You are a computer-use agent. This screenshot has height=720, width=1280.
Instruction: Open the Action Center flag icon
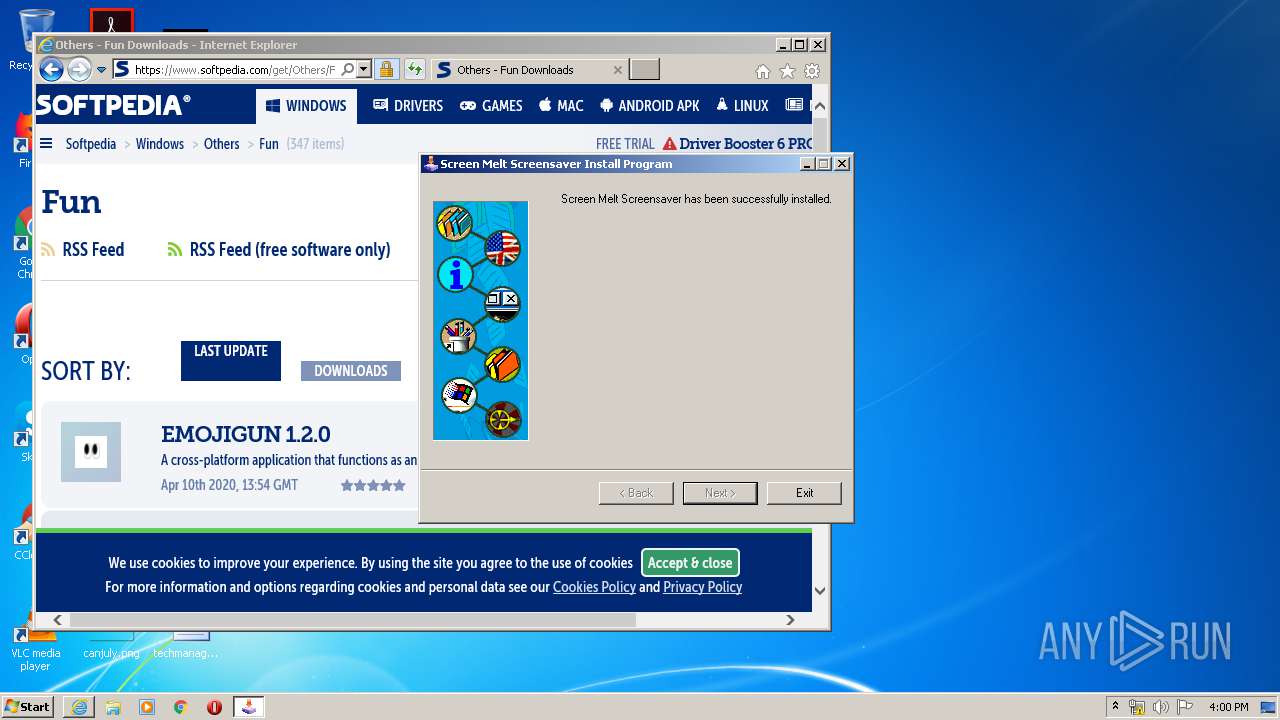(1183, 707)
